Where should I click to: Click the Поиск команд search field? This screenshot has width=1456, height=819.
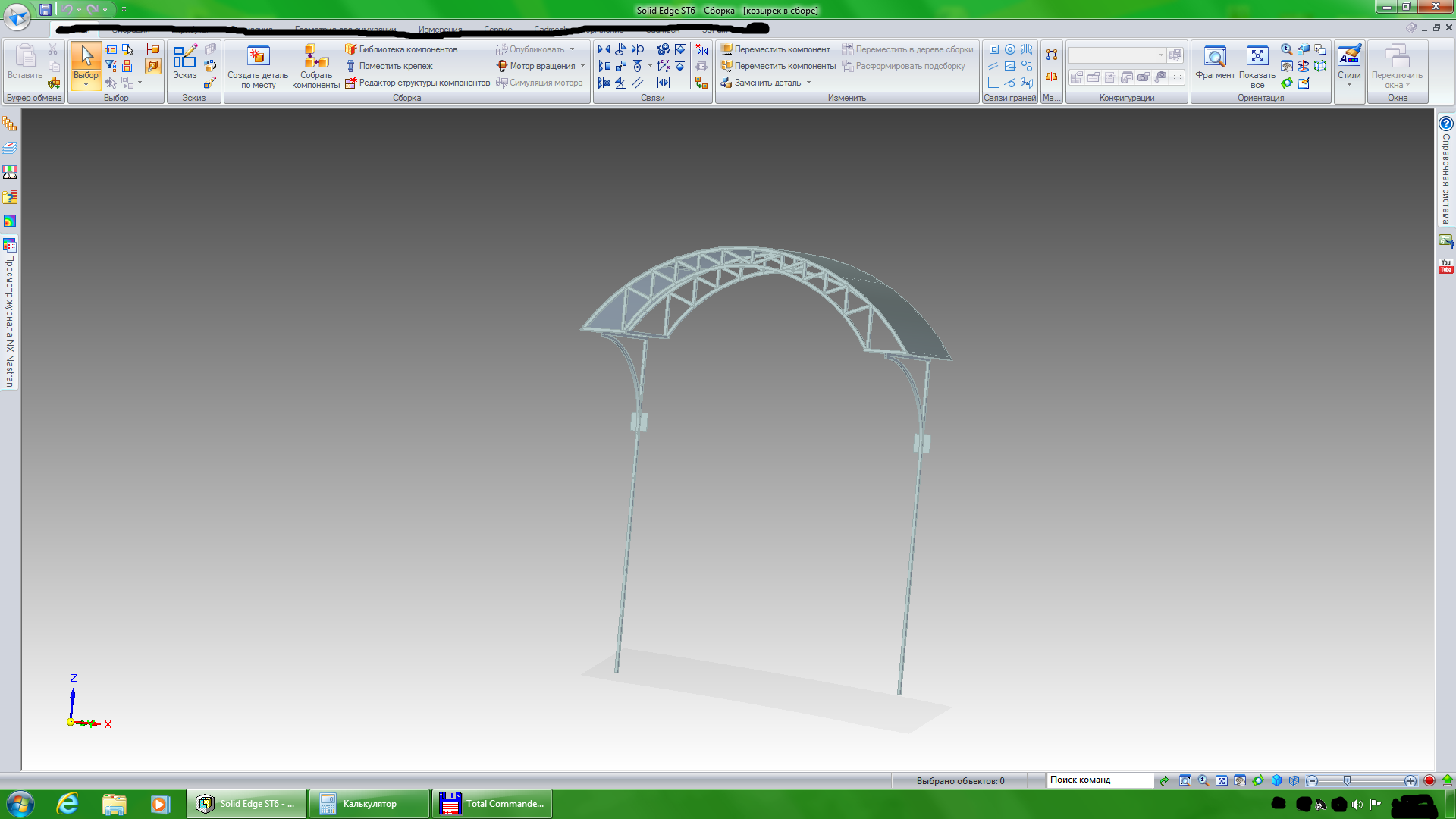tap(1100, 780)
